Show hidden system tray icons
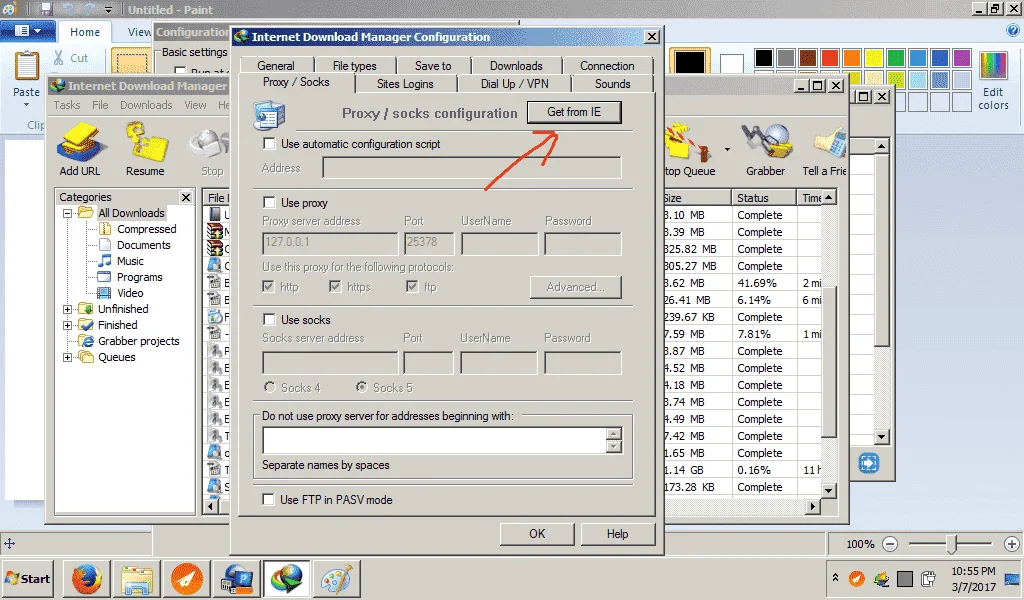 835,577
